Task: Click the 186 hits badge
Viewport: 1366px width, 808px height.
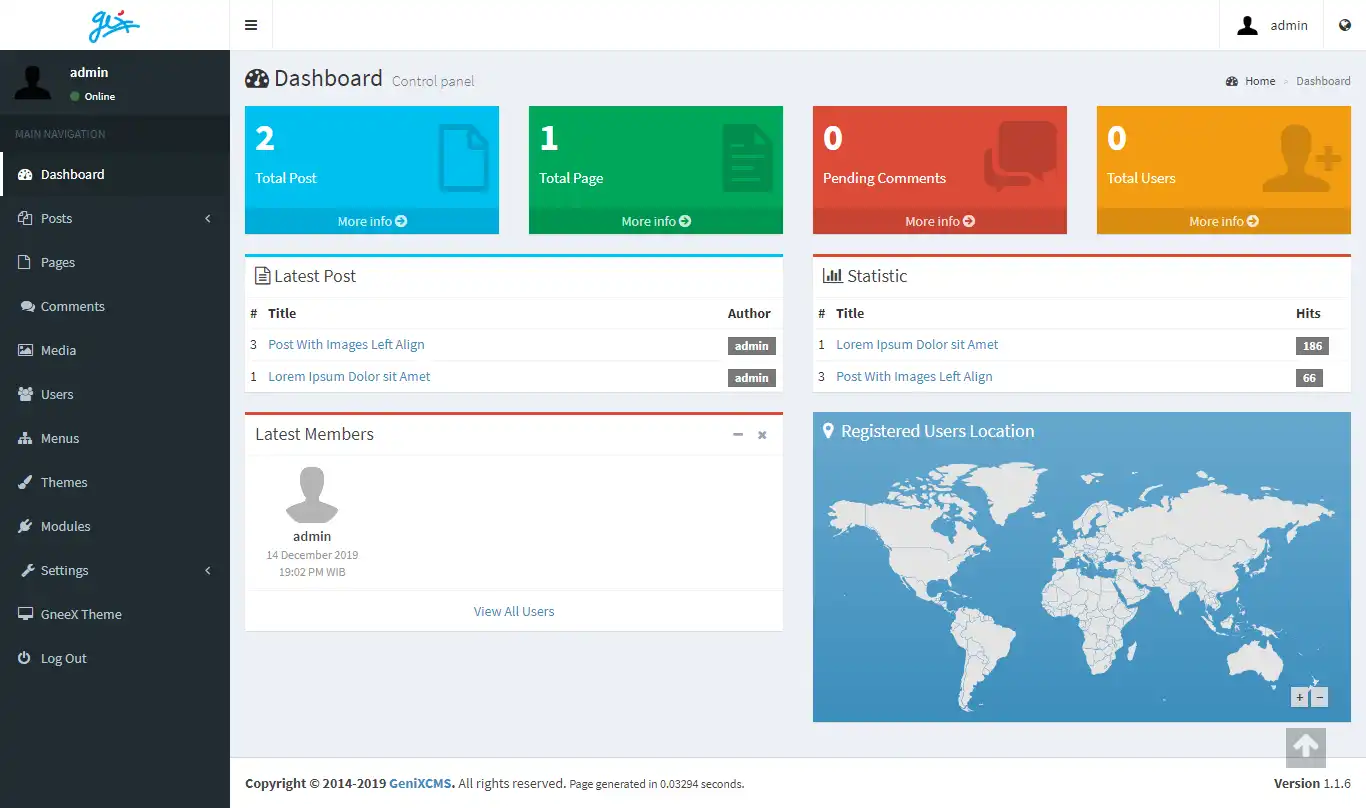Action: tap(1312, 346)
